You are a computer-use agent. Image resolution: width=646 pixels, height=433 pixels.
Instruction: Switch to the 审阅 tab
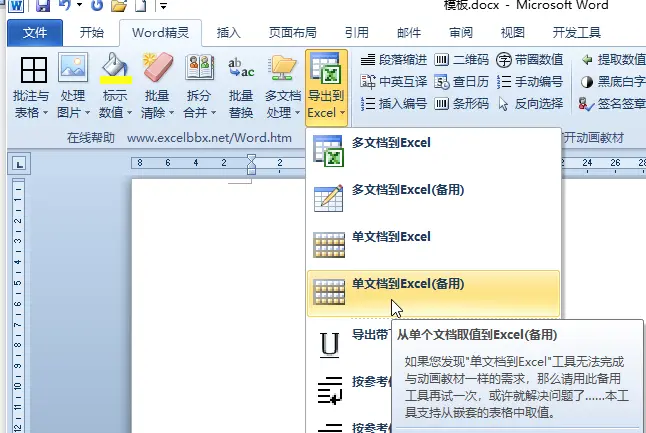pos(461,33)
